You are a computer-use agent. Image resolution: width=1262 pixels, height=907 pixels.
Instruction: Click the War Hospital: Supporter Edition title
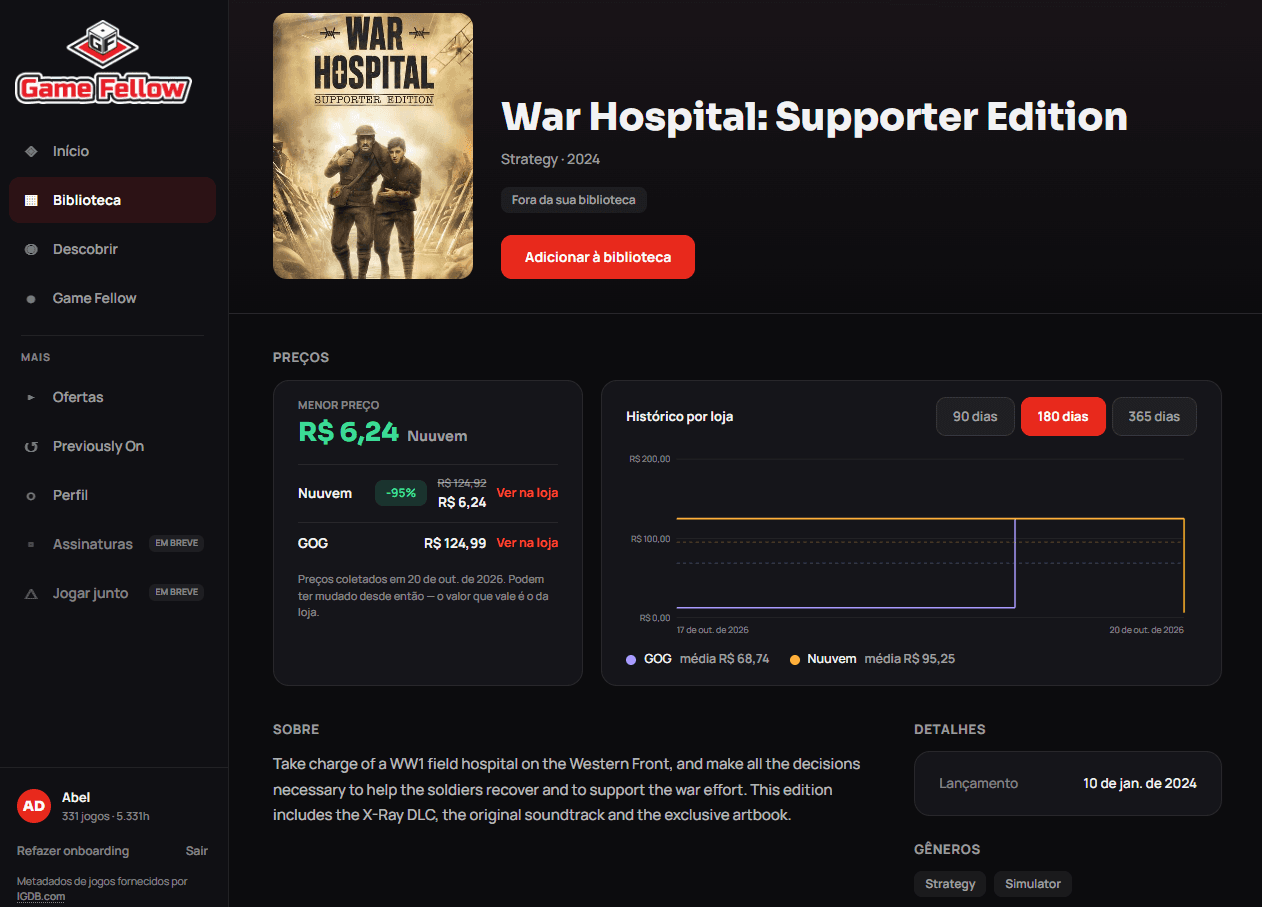point(814,117)
